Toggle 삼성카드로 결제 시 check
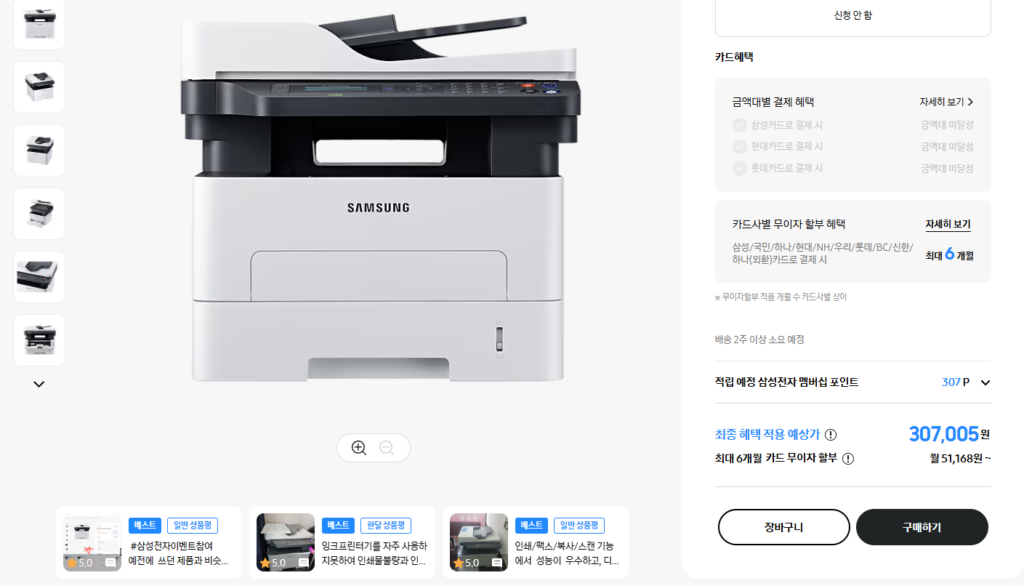The image size is (1024, 586). coord(739,125)
